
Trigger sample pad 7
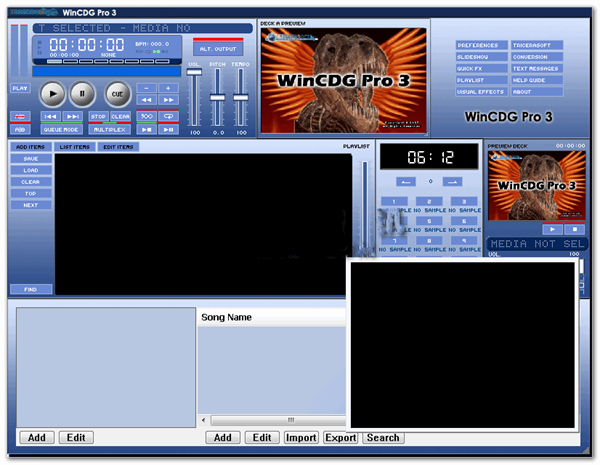coord(395,241)
